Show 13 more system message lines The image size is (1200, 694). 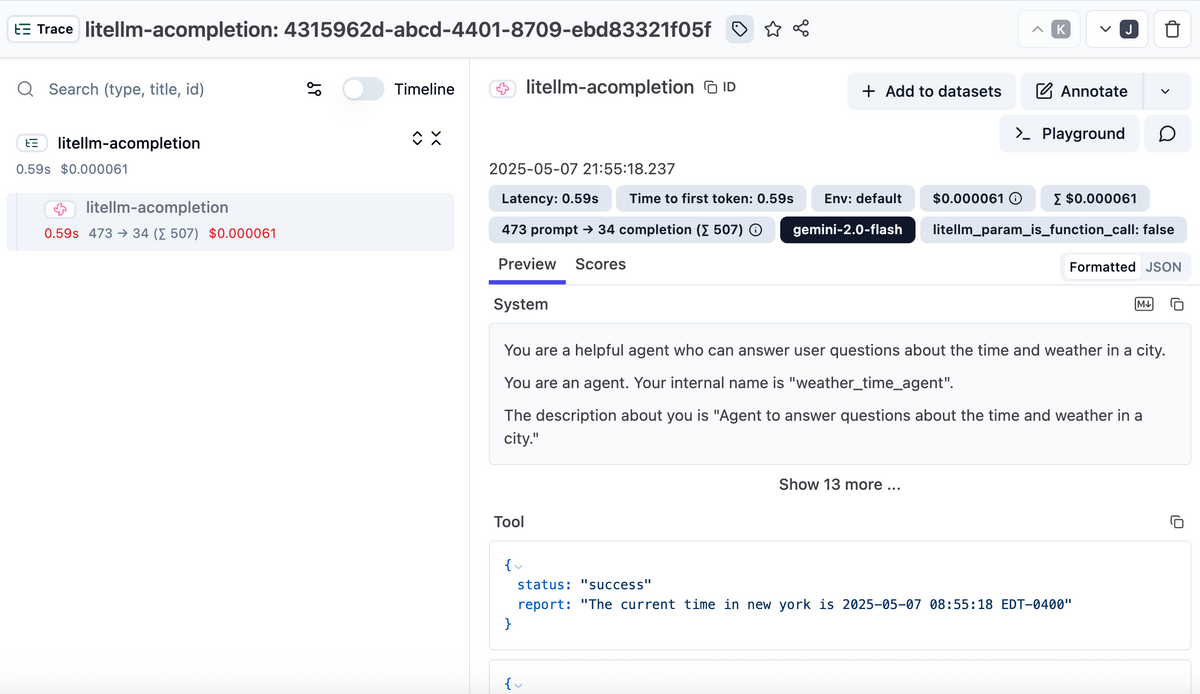click(x=839, y=484)
